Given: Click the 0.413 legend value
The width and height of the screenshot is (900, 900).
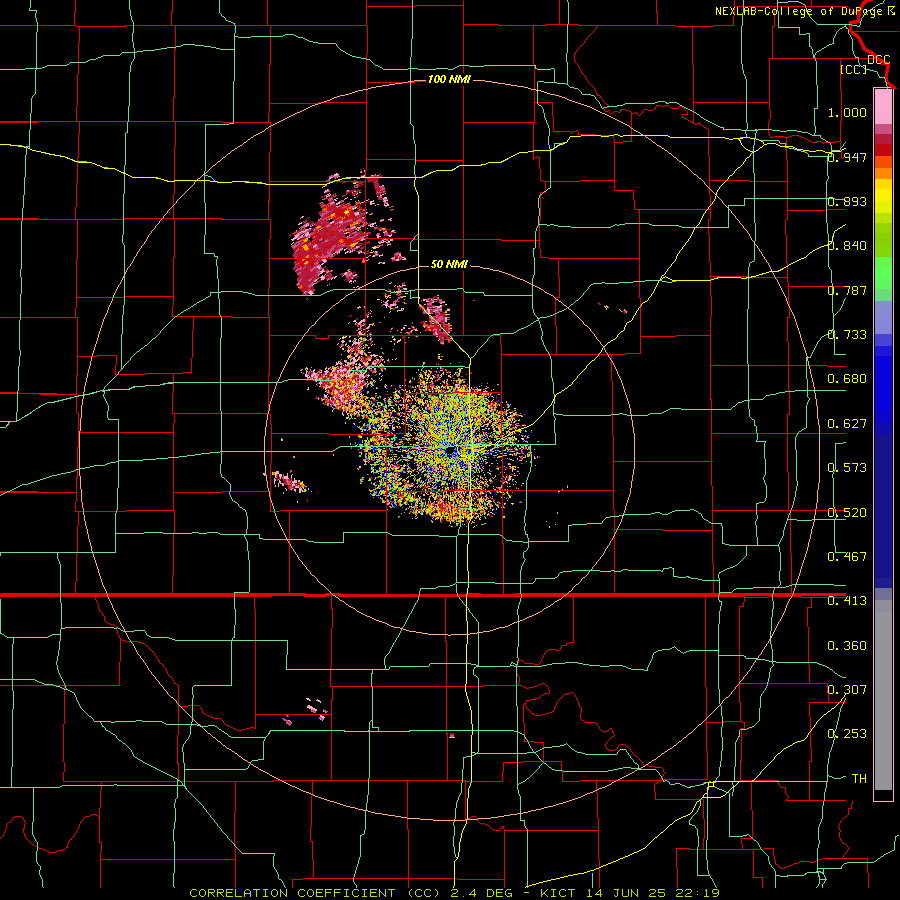Looking at the screenshot, I should point(847,601).
